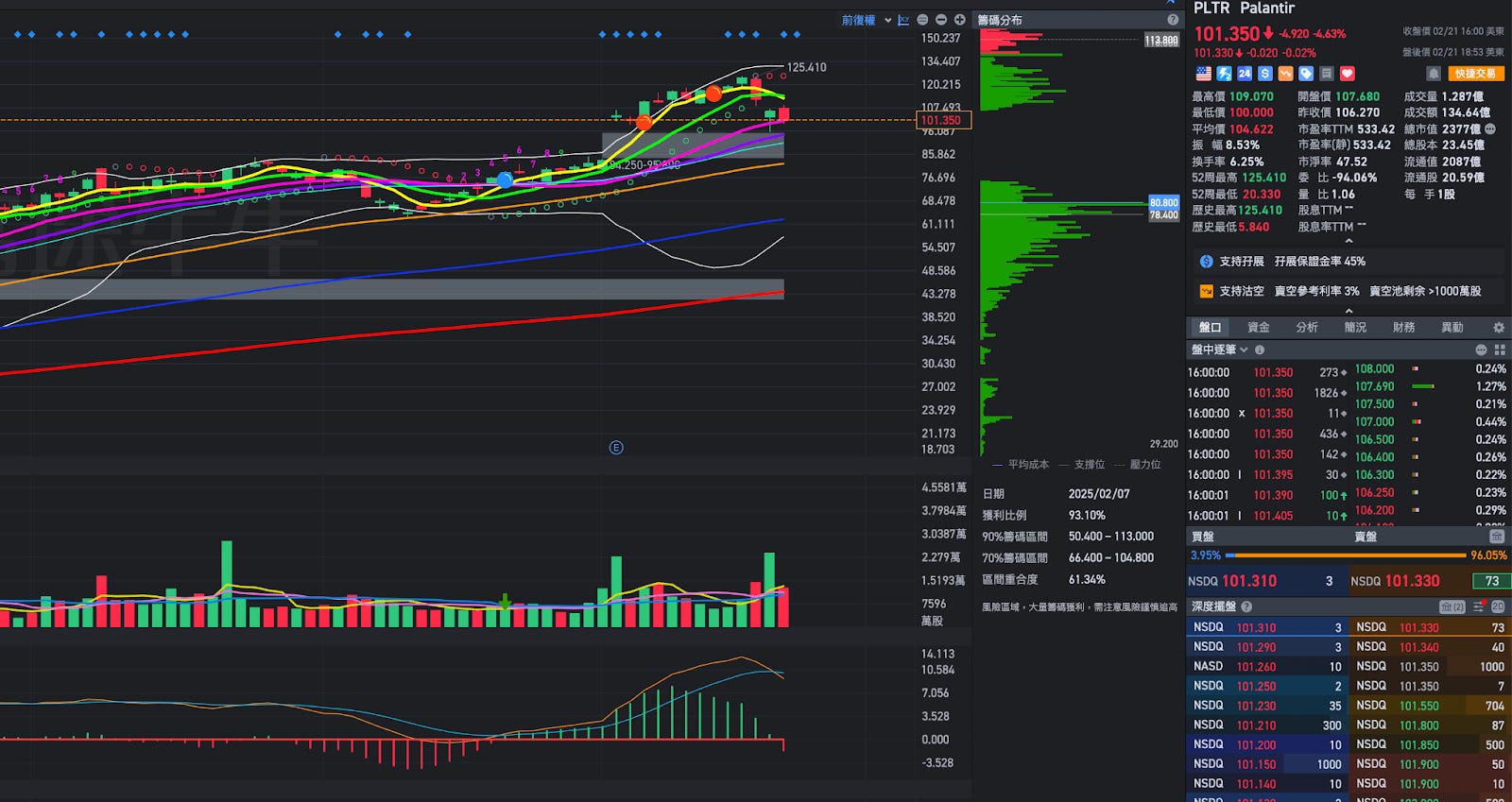Select the 盤口 tab
The height and width of the screenshot is (802, 1512).
(1210, 328)
